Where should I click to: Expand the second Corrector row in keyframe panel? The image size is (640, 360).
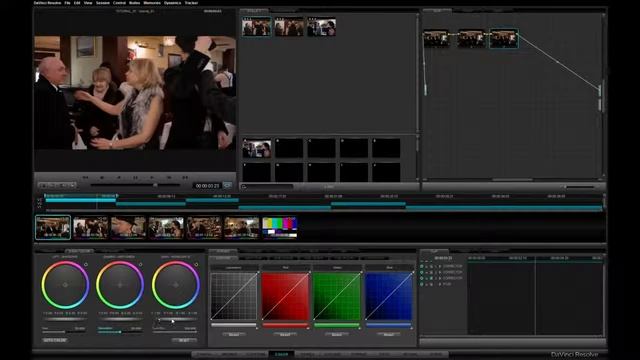point(440,272)
